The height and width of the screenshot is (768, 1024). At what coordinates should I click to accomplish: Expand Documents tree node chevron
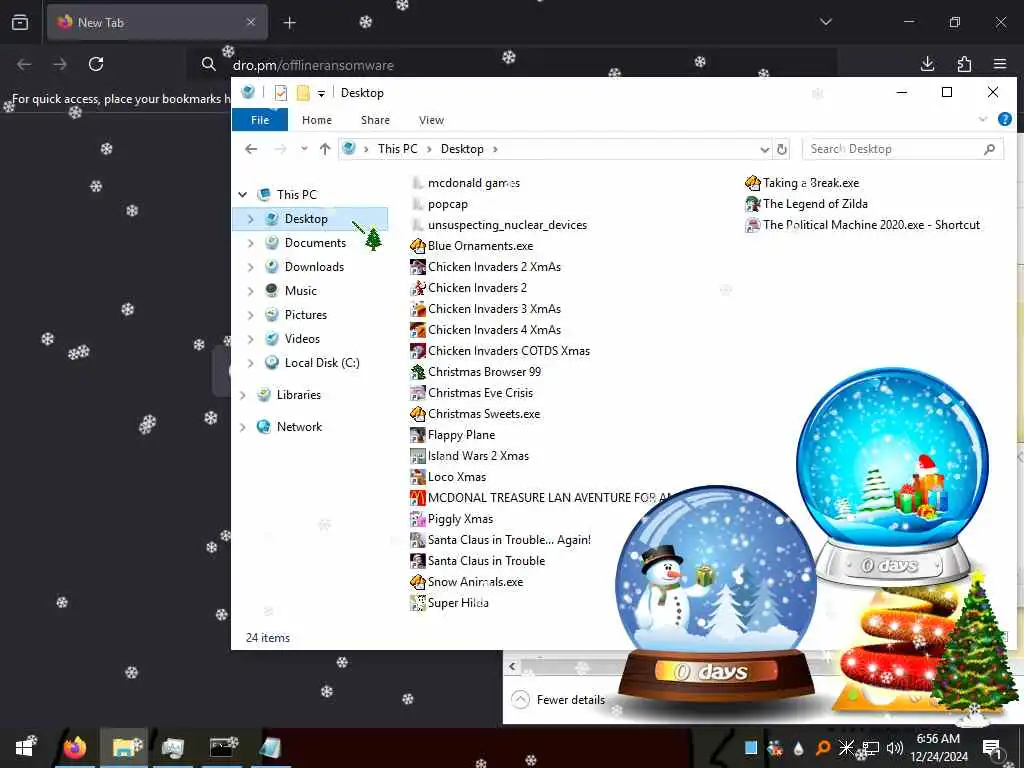pyautogui.click(x=251, y=243)
